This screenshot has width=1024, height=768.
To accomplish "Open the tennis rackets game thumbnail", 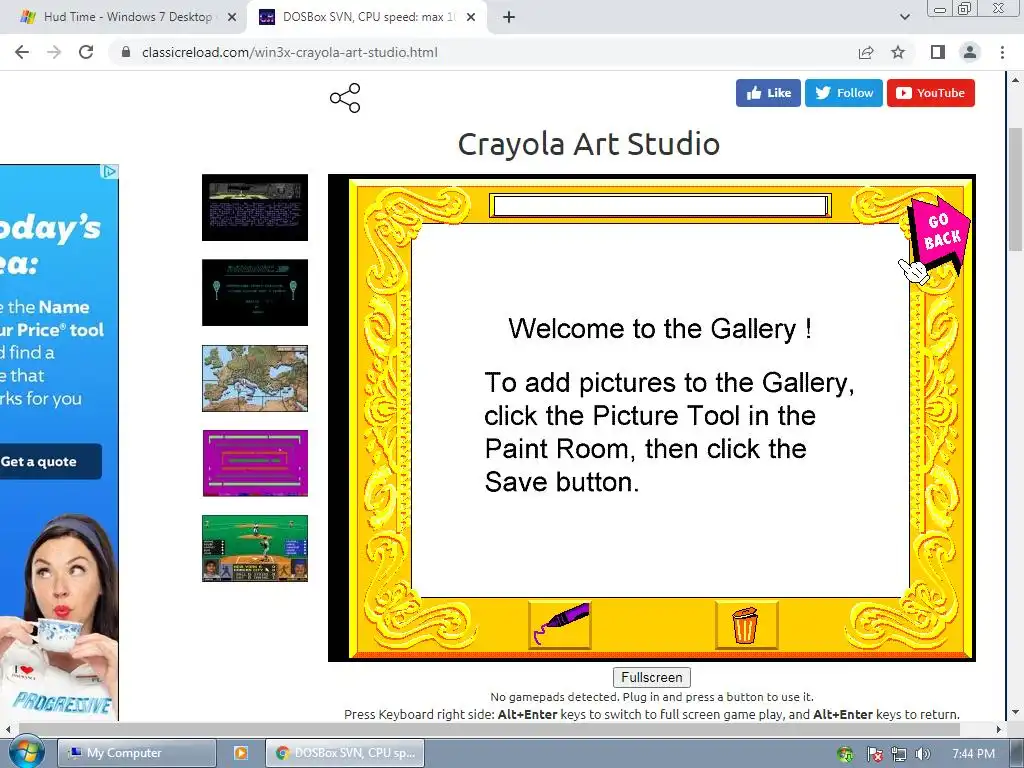I will 255,293.
